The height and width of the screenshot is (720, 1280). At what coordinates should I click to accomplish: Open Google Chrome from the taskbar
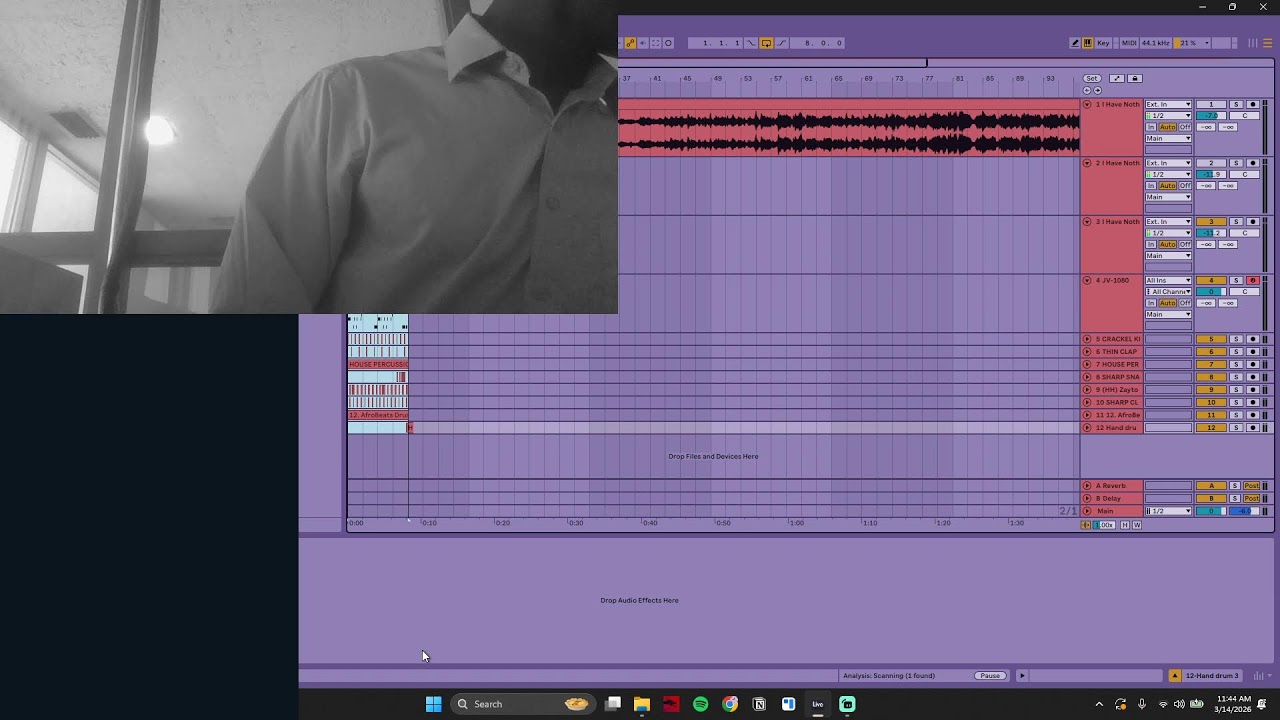(x=730, y=704)
